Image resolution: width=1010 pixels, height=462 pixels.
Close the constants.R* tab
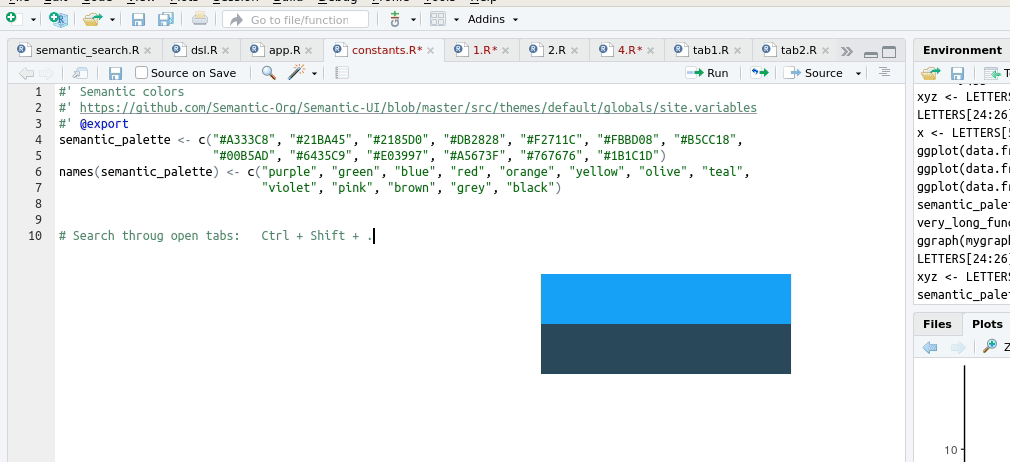pos(431,50)
